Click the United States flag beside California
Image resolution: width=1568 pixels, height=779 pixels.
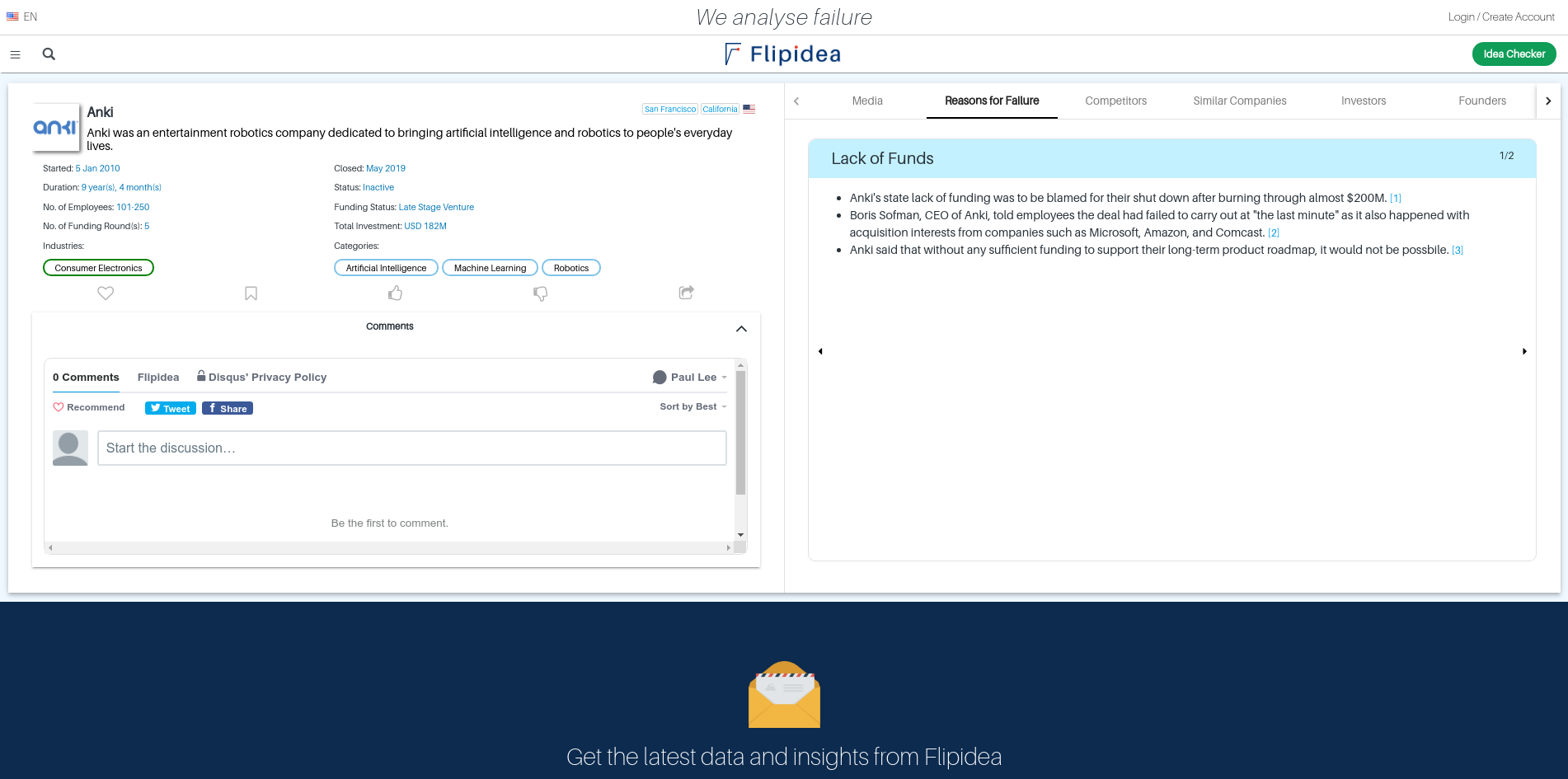[749, 109]
